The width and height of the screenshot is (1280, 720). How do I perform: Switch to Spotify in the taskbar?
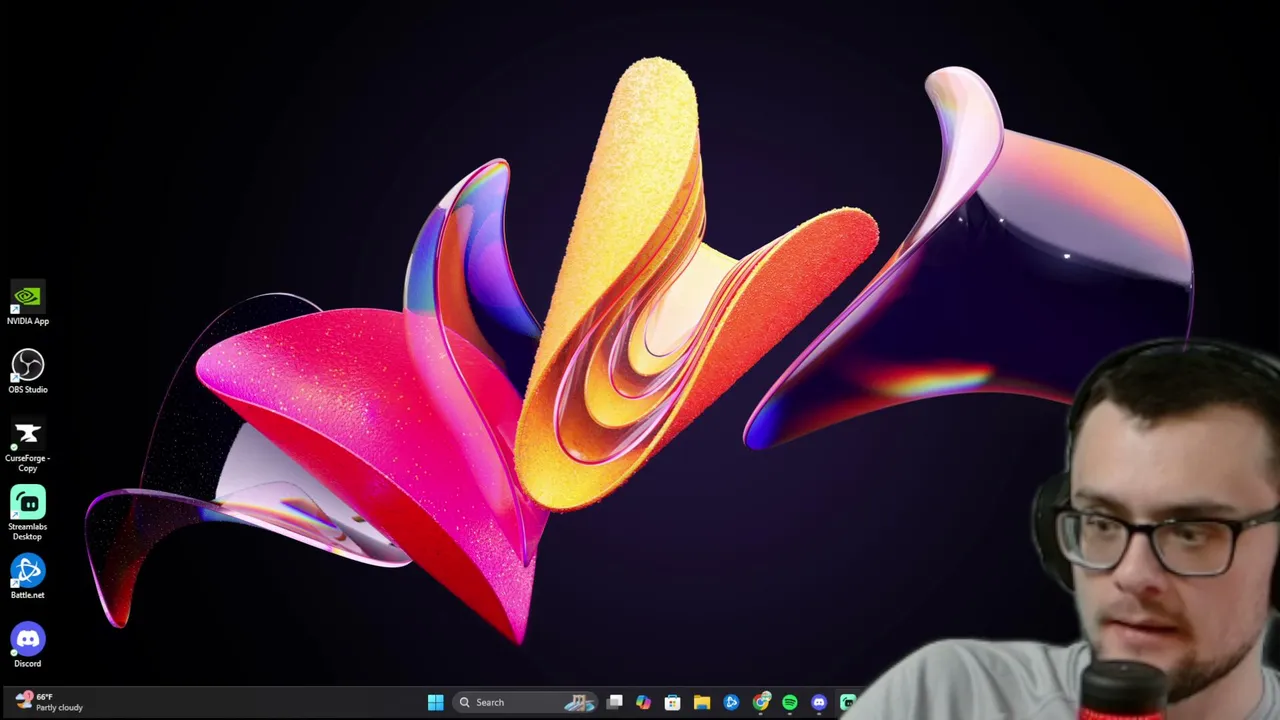[790, 703]
